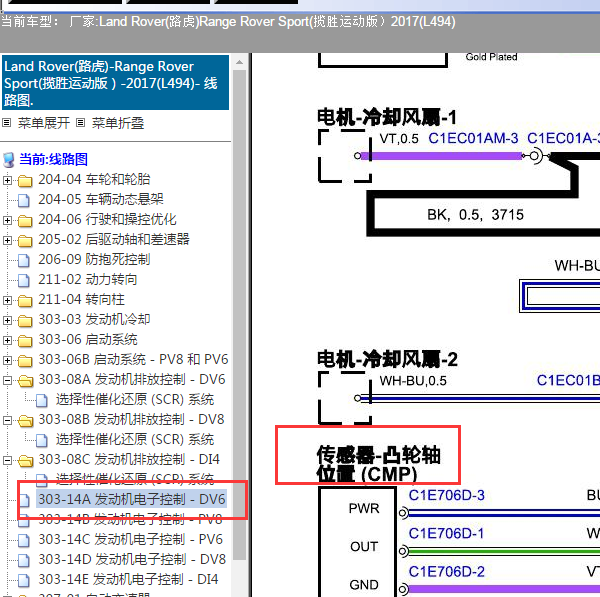Click the tree panel scroll-up arrow
This screenshot has height=597, width=600.
(240, 62)
